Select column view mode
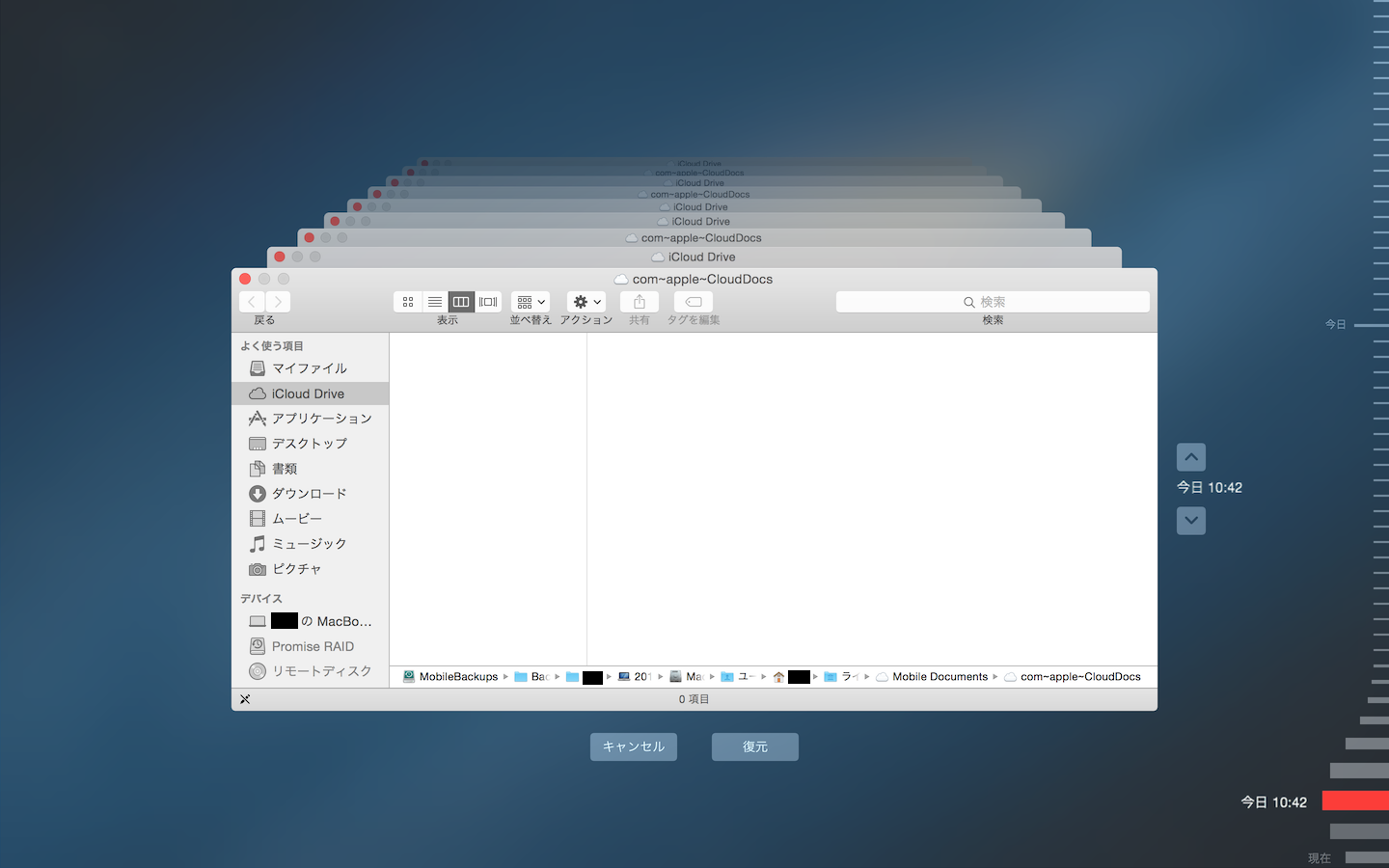This screenshot has width=1389, height=868. point(461,302)
